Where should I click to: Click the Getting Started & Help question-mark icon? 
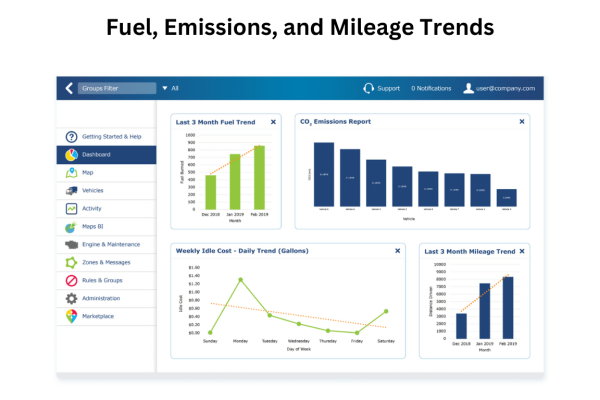(x=71, y=136)
